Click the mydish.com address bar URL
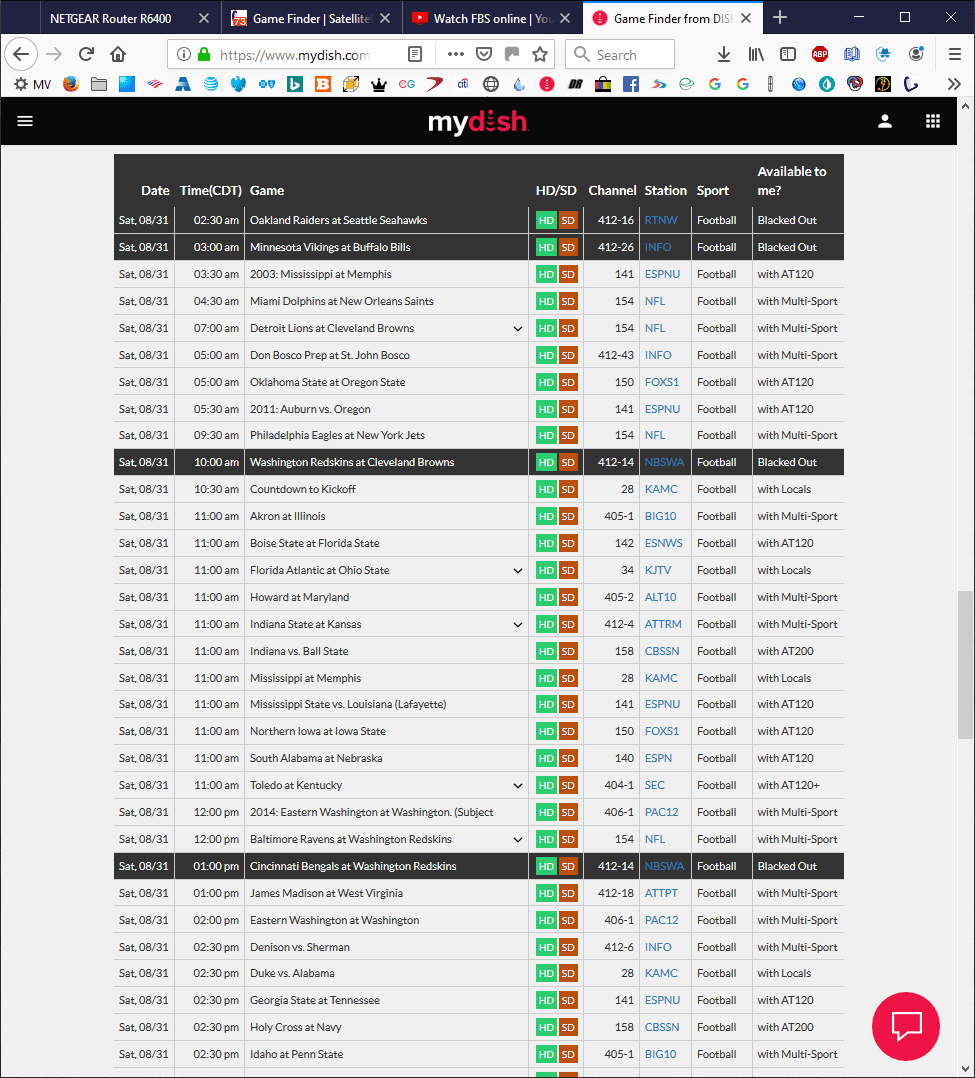The image size is (975, 1078). (295, 55)
